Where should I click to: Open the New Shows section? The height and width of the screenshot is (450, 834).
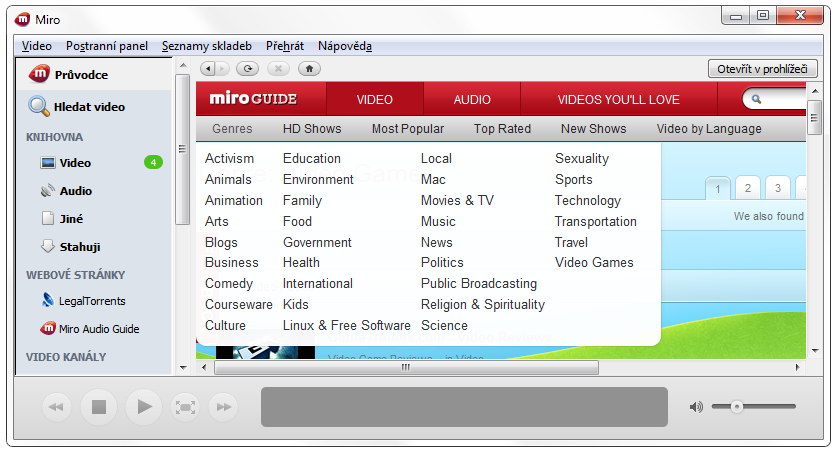click(x=594, y=129)
